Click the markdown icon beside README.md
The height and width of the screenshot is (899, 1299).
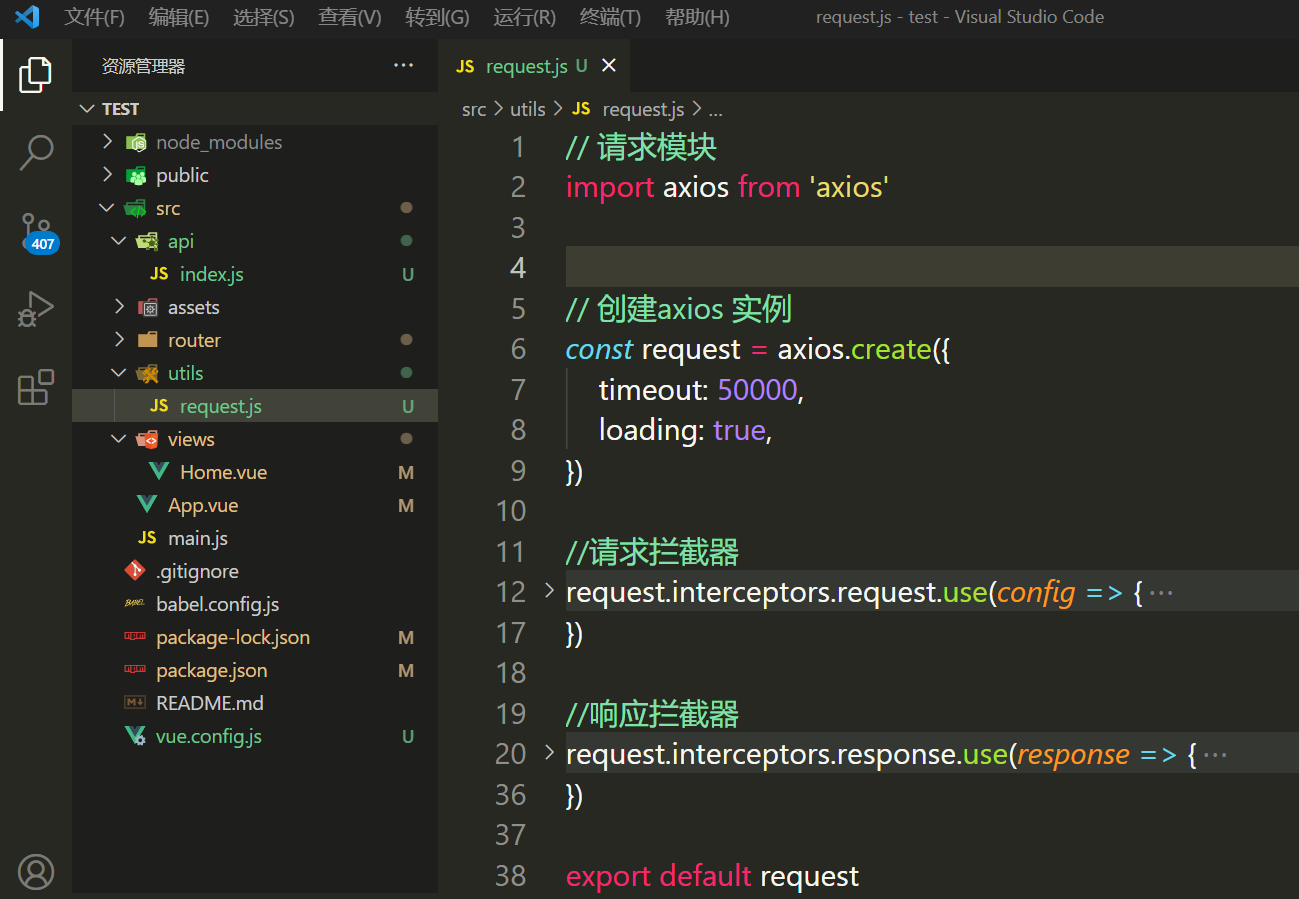click(135, 703)
